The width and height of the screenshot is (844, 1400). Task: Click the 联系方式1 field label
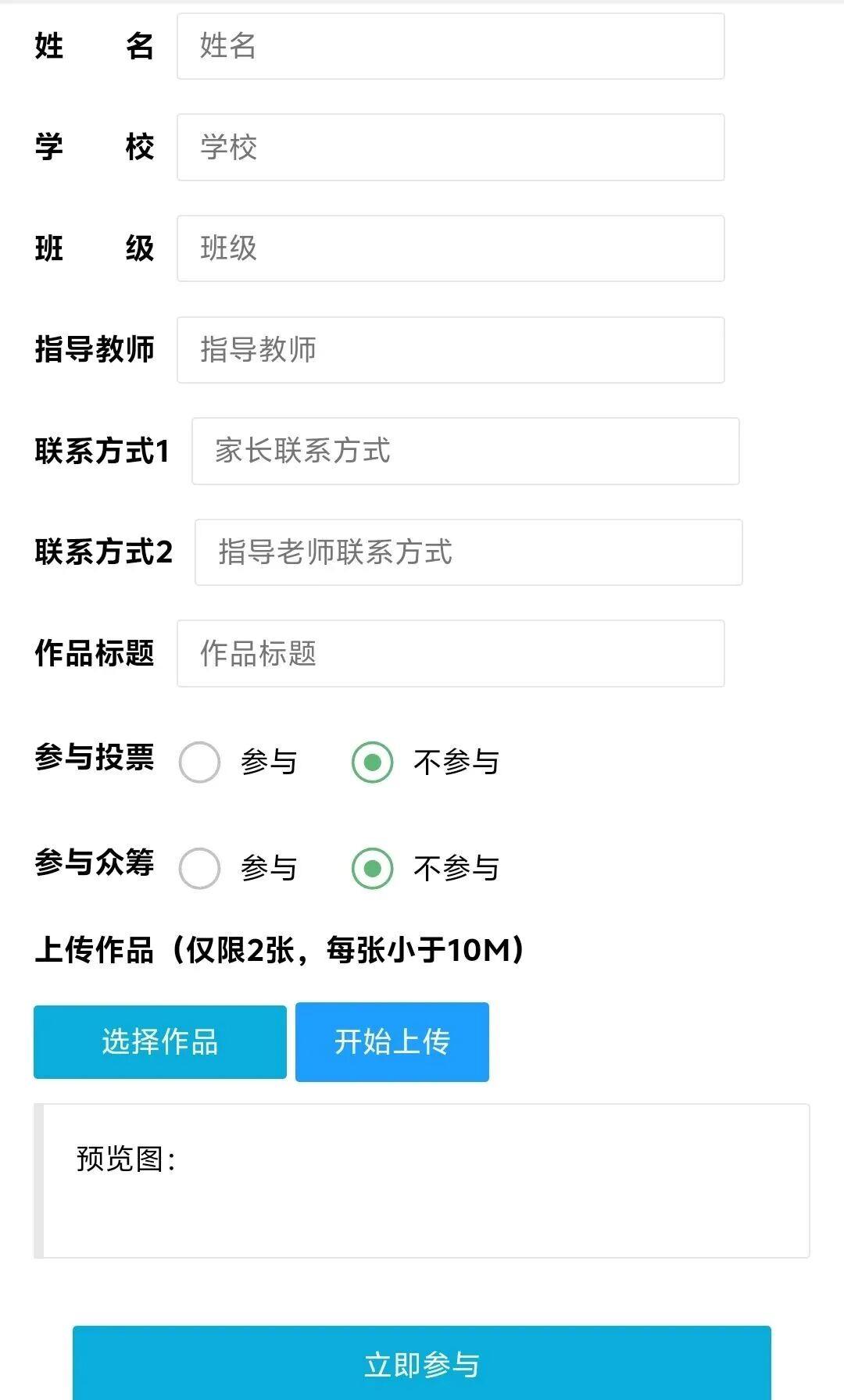[x=102, y=452]
